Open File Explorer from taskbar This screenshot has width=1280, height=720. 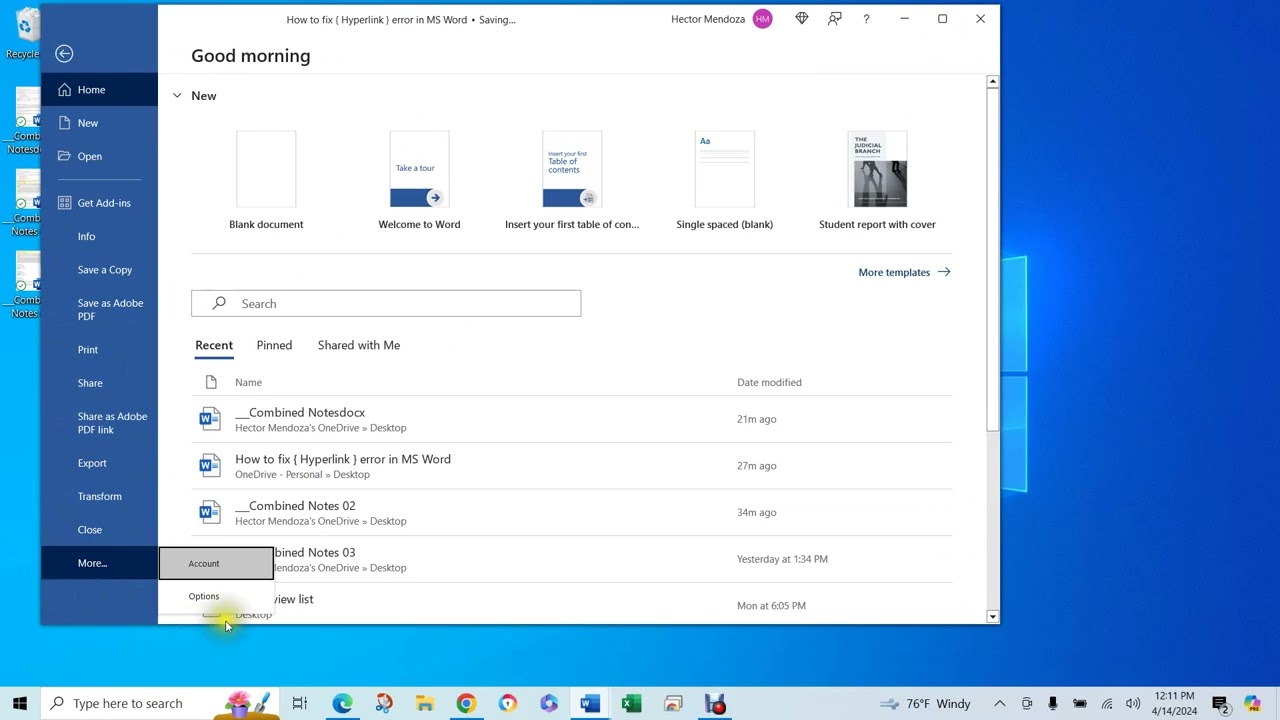click(x=425, y=703)
